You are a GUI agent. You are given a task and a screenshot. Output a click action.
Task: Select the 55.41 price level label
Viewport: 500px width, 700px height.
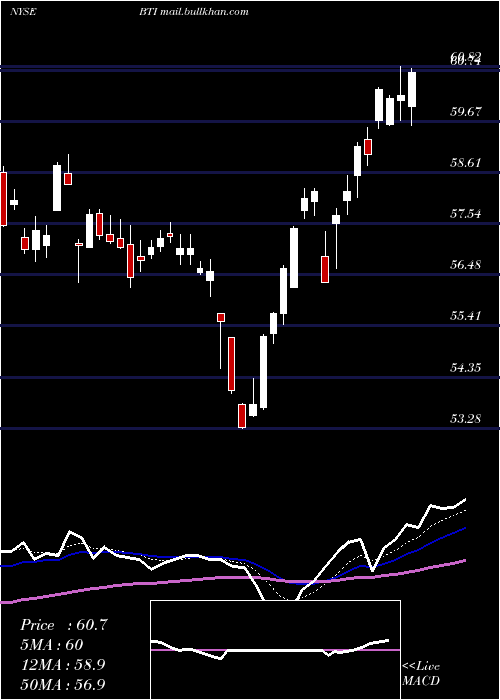[x=466, y=316]
